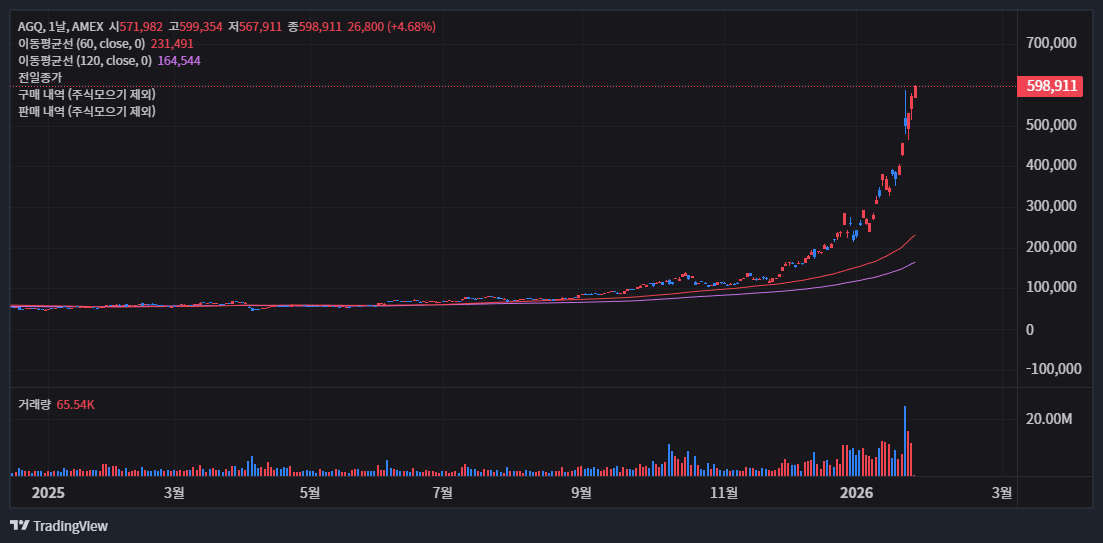Viewport: 1103px width, 543px height.
Task: Click the -100,000 price axis label
Action: coord(1053,368)
